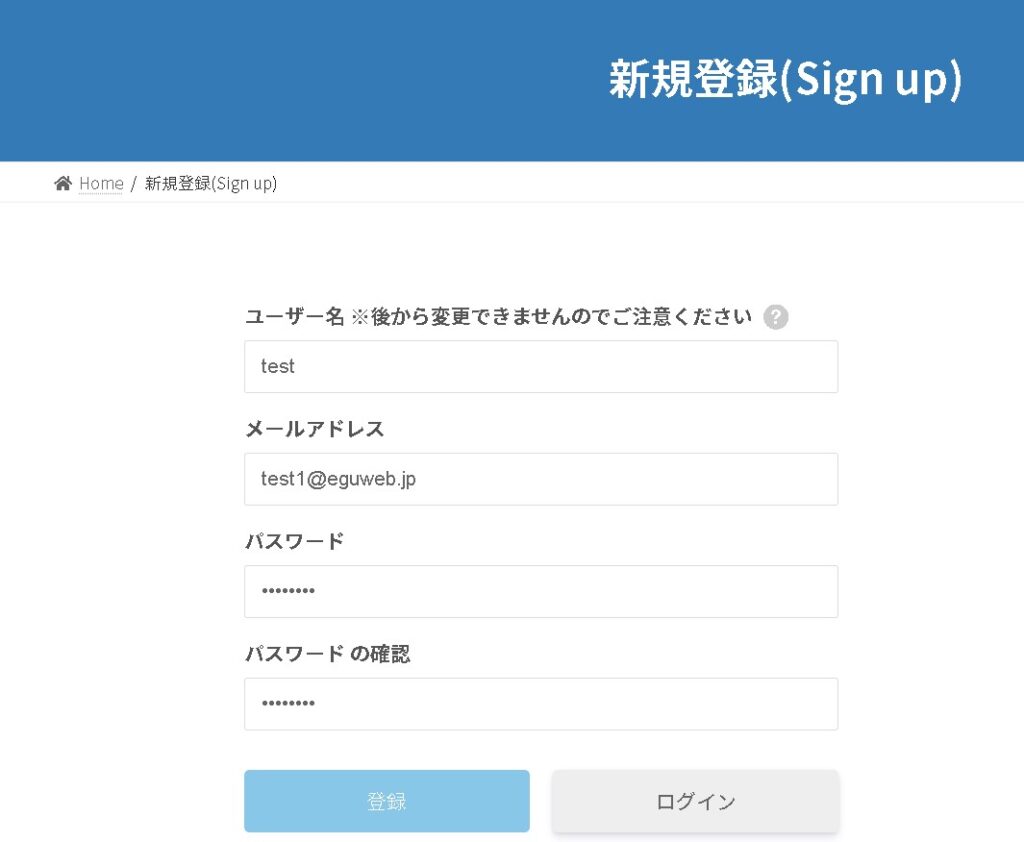
Task: Click into the first パスワード field
Action: coord(540,591)
